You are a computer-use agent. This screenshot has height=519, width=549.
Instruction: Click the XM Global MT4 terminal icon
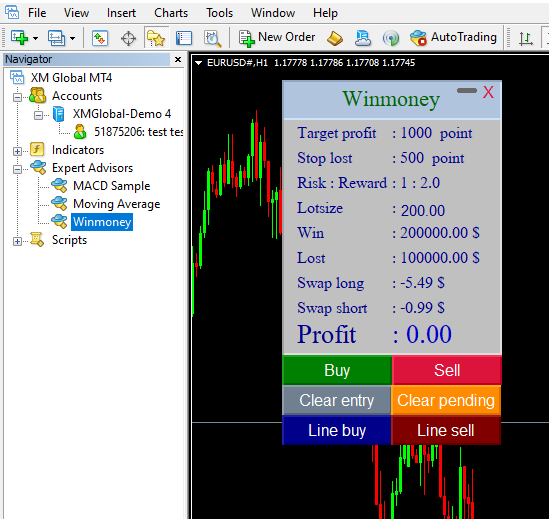[17, 77]
